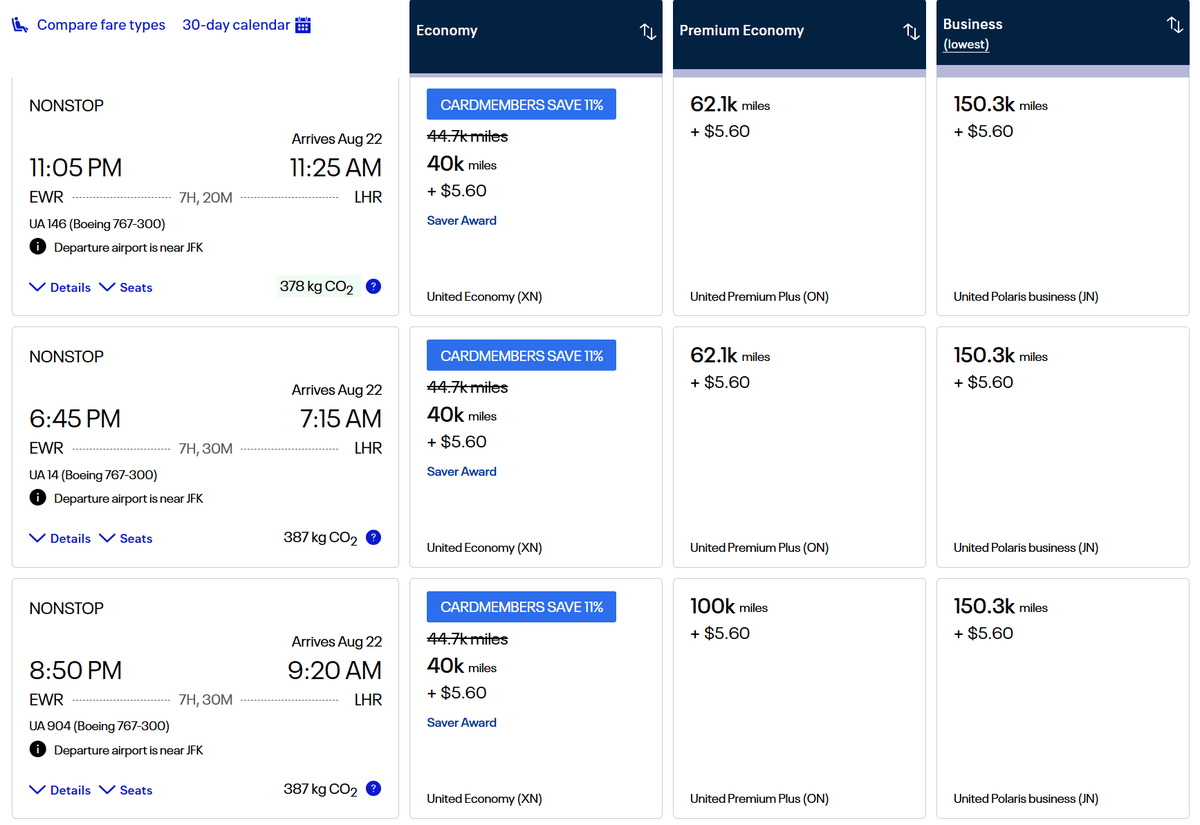
Task: Select Premium Economy 62.1k fare for UA 14
Action: pos(799,447)
